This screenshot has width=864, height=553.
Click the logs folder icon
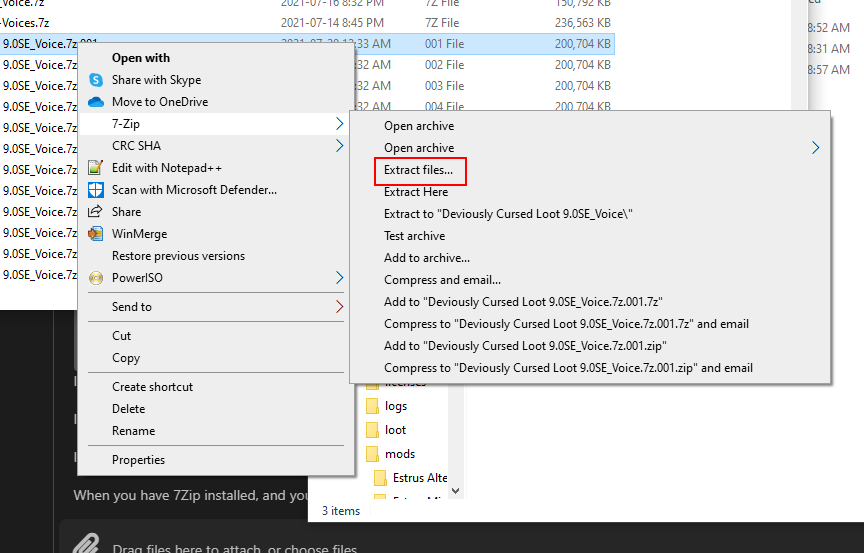pos(372,406)
